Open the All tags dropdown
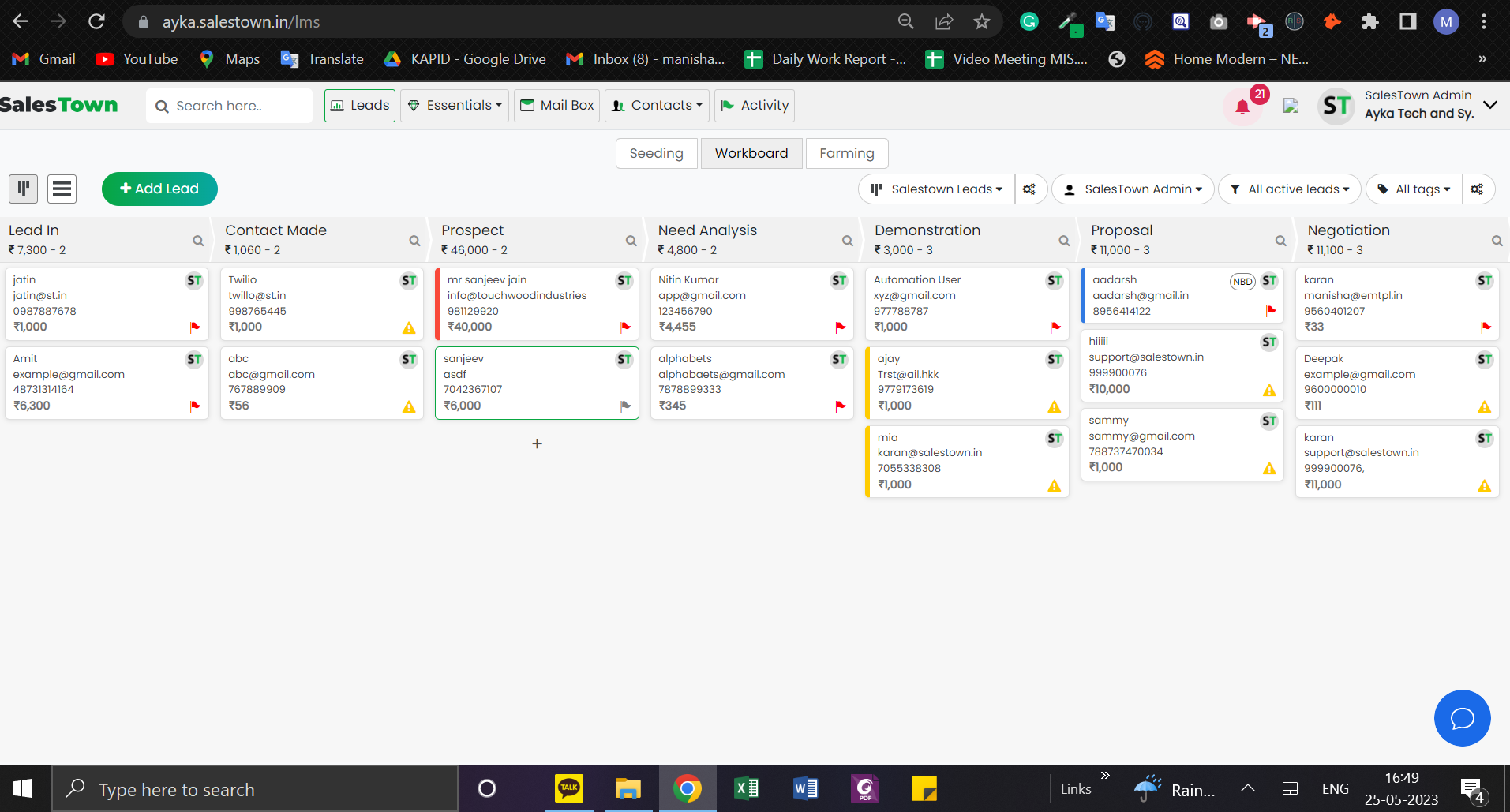 (1414, 189)
